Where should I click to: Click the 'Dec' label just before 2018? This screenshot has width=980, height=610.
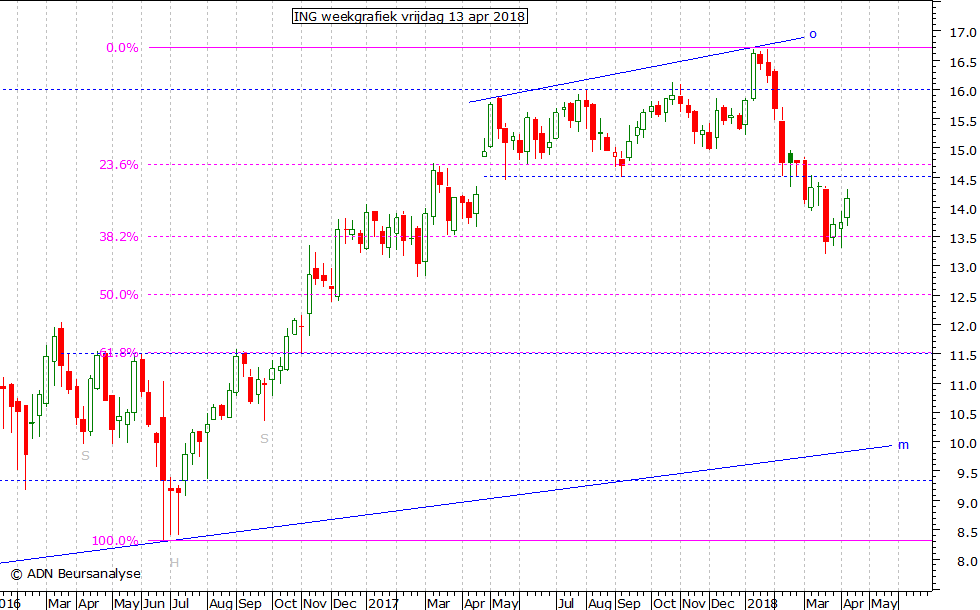coord(722,603)
